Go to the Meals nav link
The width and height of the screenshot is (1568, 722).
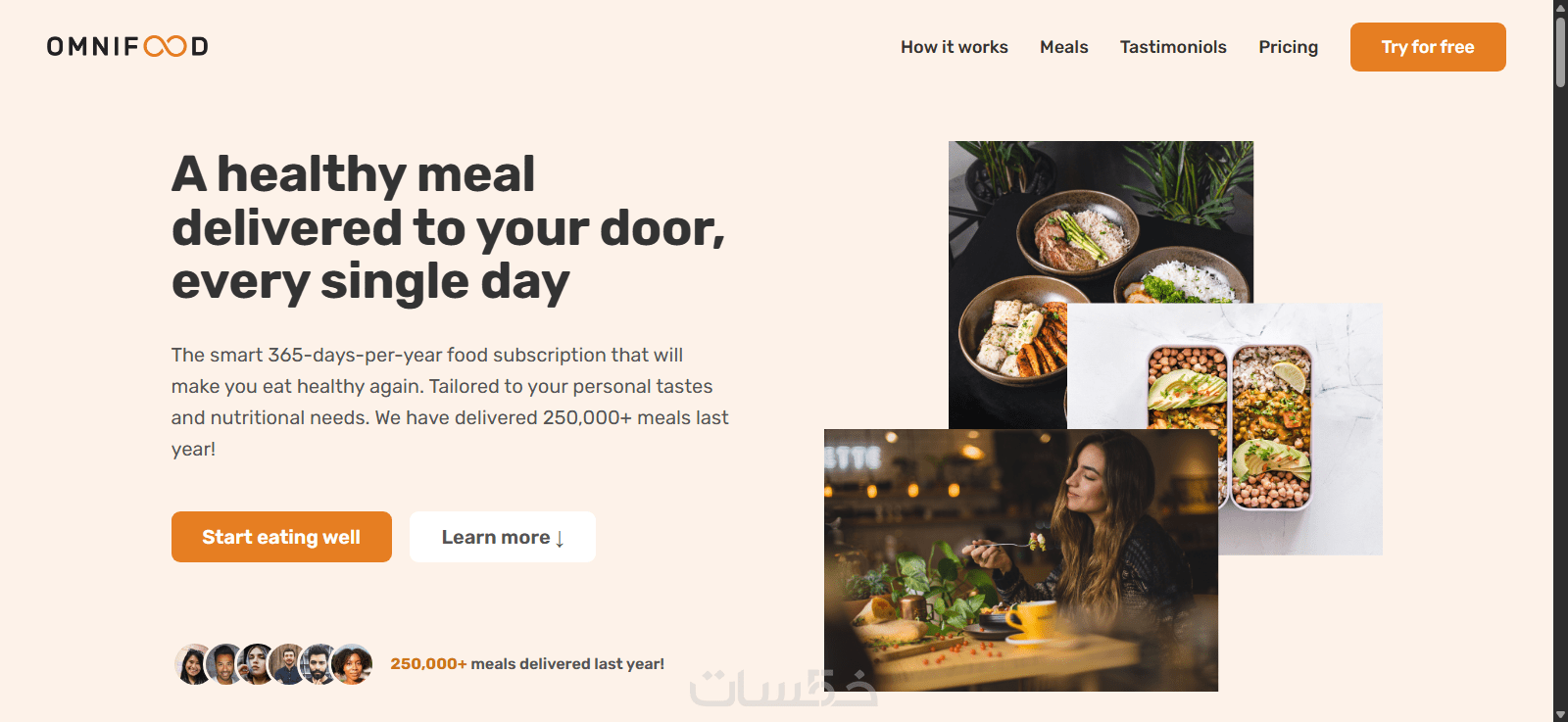[1064, 47]
